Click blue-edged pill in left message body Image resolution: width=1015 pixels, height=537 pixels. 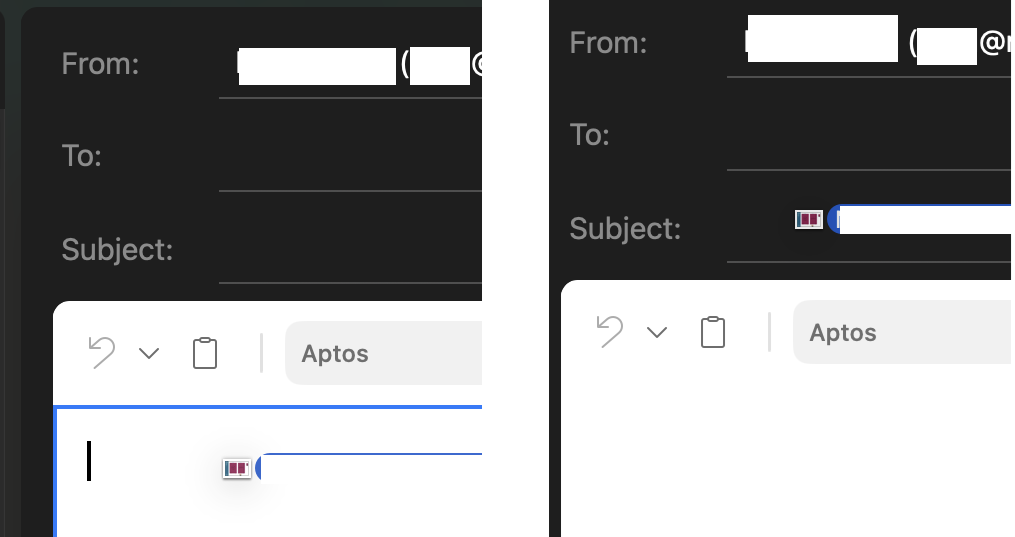point(370,468)
